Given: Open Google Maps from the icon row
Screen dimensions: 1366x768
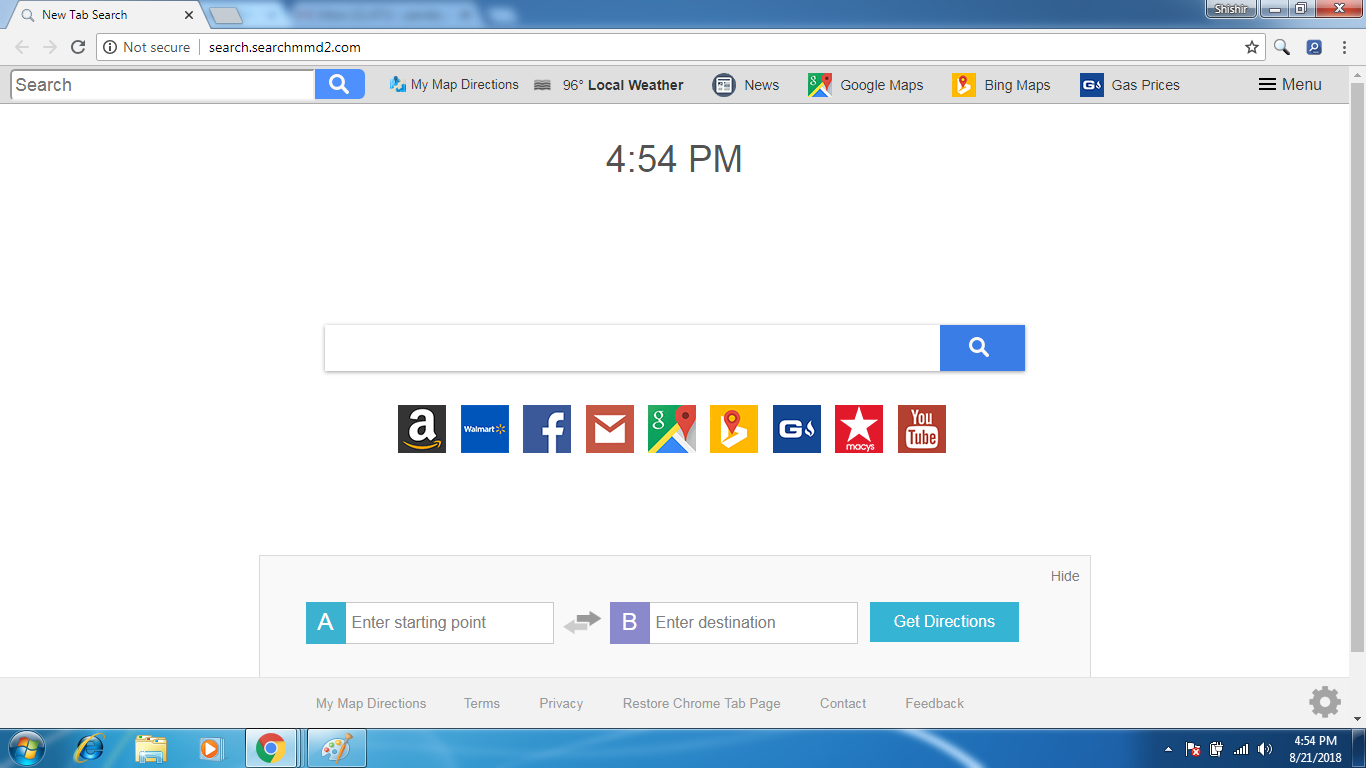Looking at the screenshot, I should (x=671, y=428).
